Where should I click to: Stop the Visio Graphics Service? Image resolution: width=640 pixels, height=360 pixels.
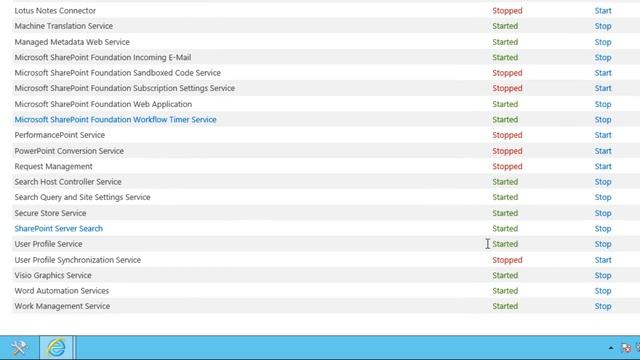603,276
